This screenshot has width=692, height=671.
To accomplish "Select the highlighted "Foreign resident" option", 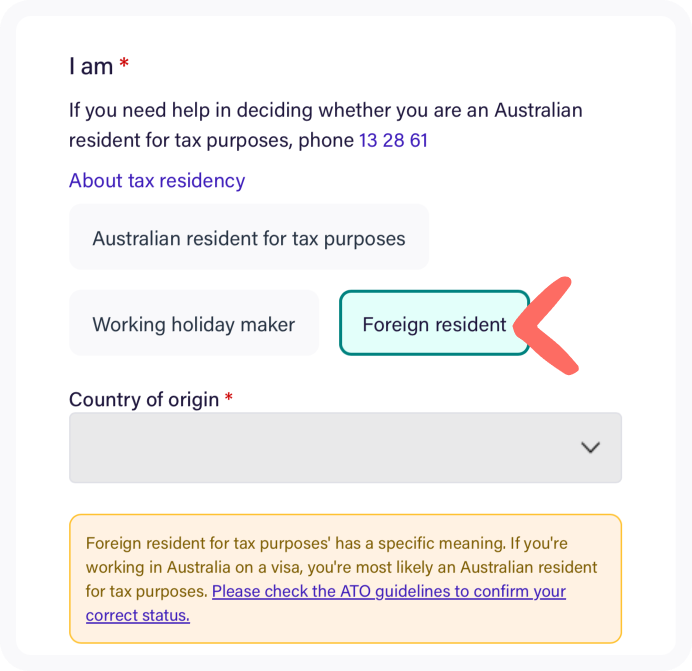I will tap(434, 324).
